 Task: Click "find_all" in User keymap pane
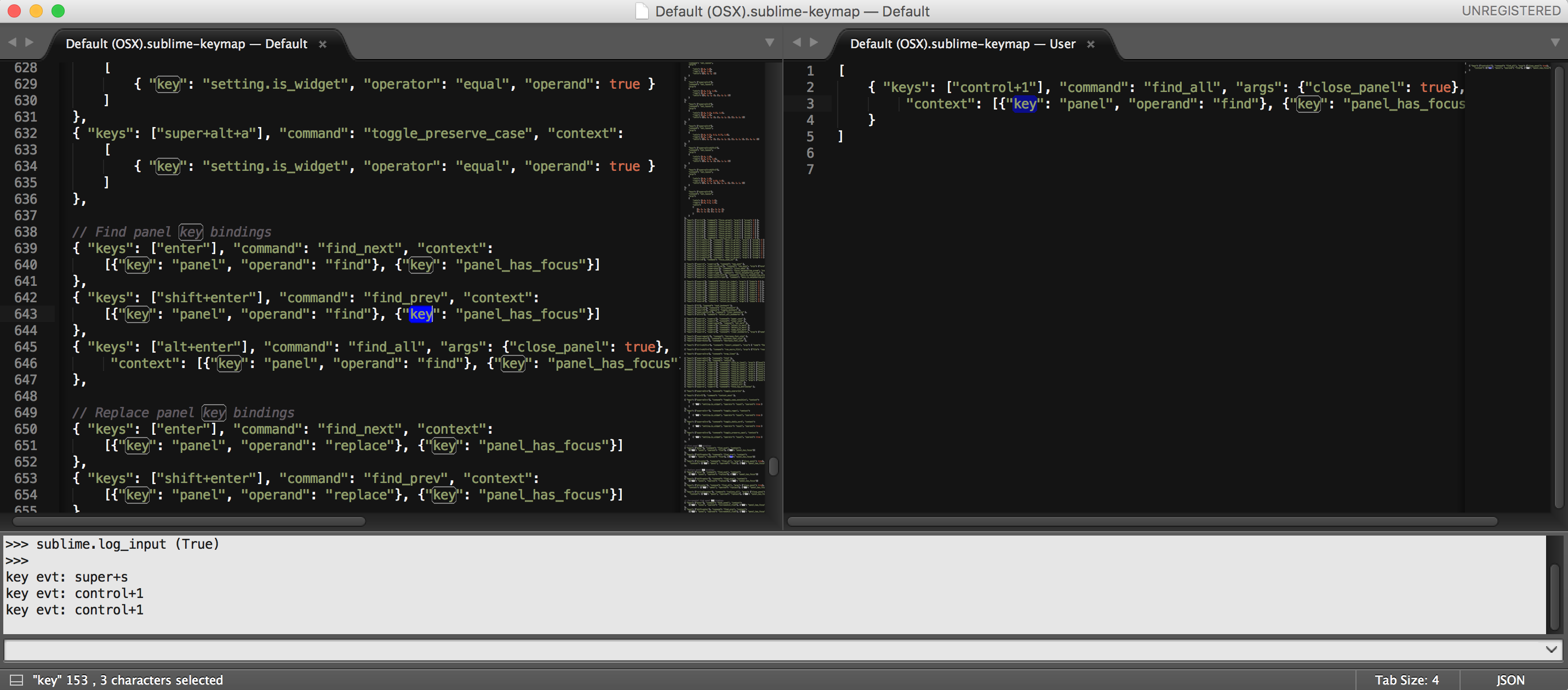click(1181, 87)
